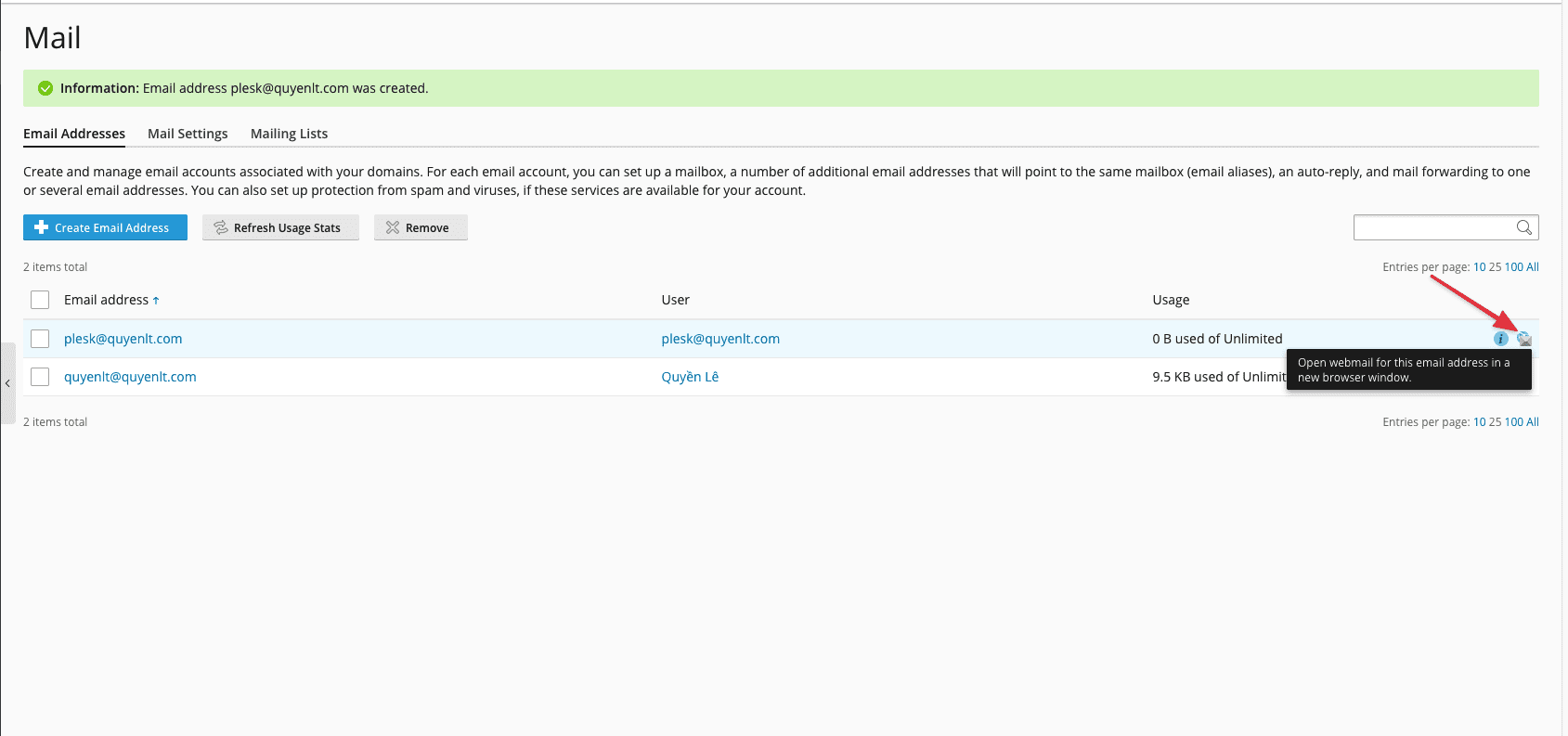
Task: Click sort arrow next to Email address
Action: (156, 301)
